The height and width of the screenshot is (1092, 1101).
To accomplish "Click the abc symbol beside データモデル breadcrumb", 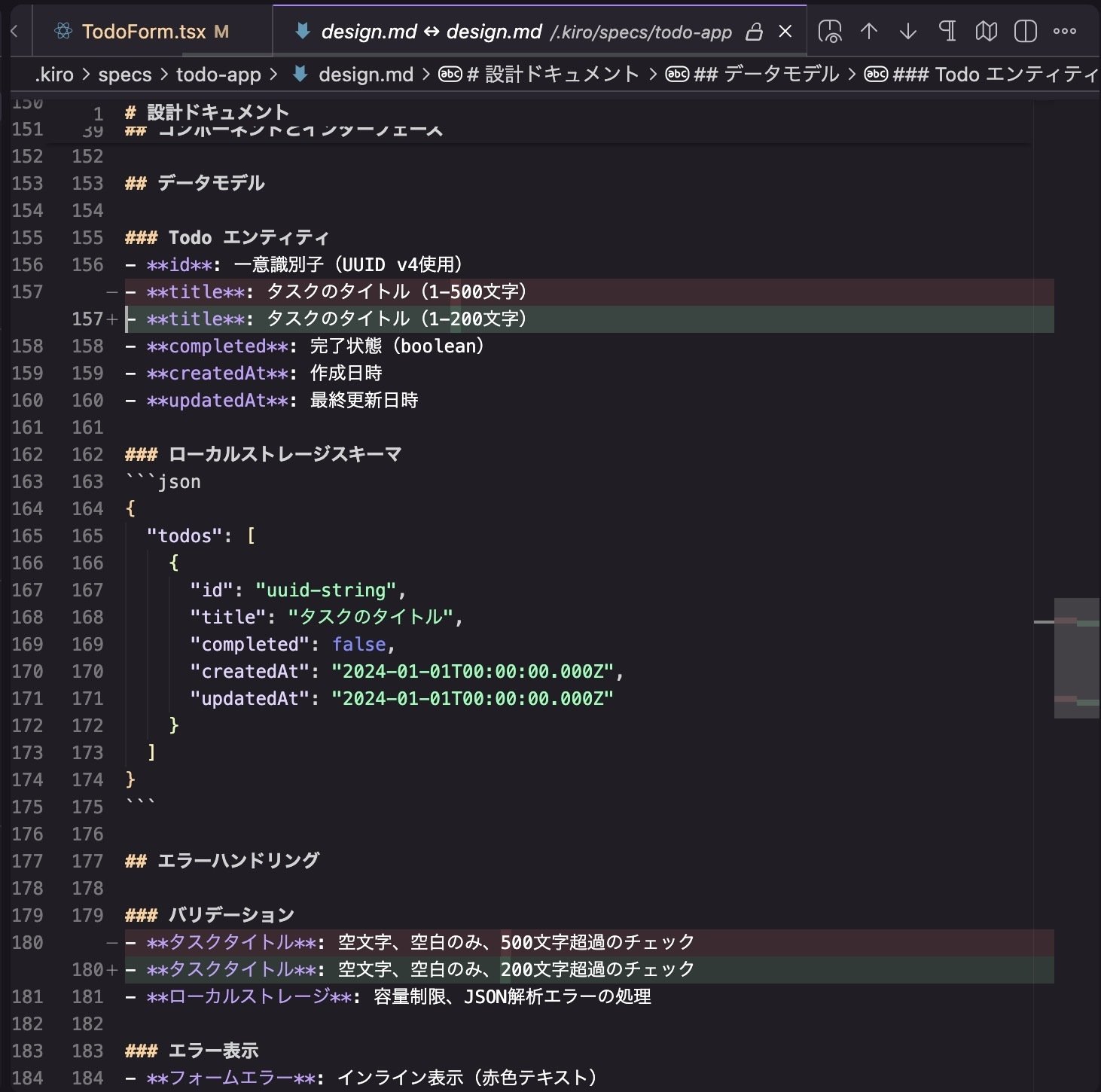I will (x=676, y=74).
